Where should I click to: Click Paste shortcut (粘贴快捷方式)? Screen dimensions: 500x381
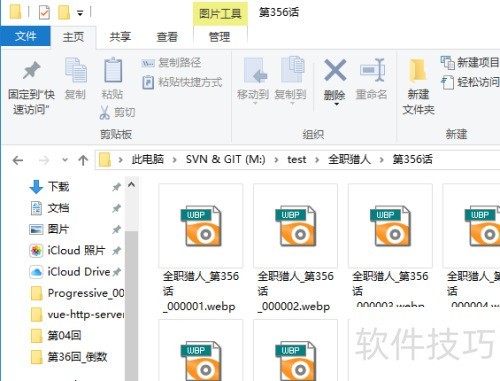pos(182,82)
